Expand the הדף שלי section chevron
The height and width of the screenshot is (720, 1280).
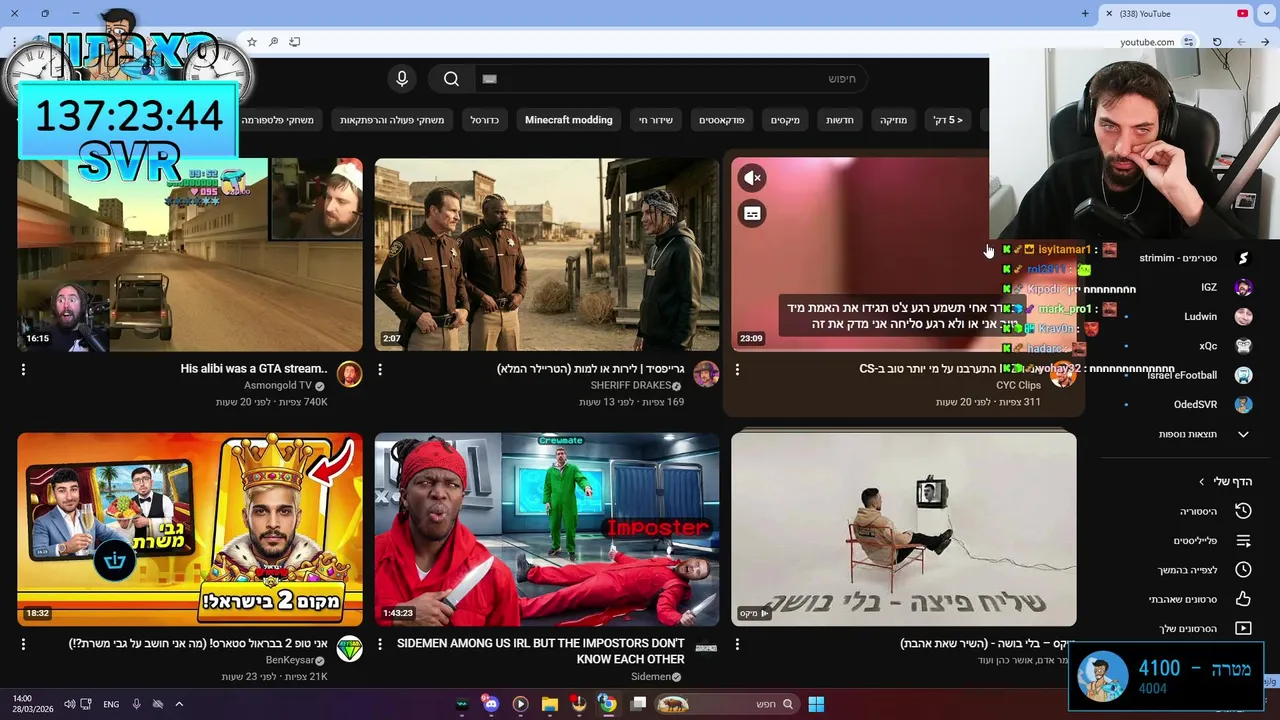click(1202, 482)
